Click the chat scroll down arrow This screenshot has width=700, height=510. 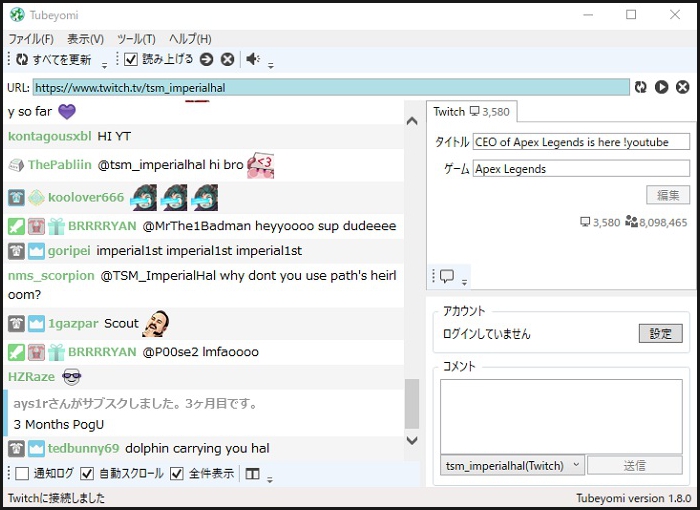tap(412, 440)
